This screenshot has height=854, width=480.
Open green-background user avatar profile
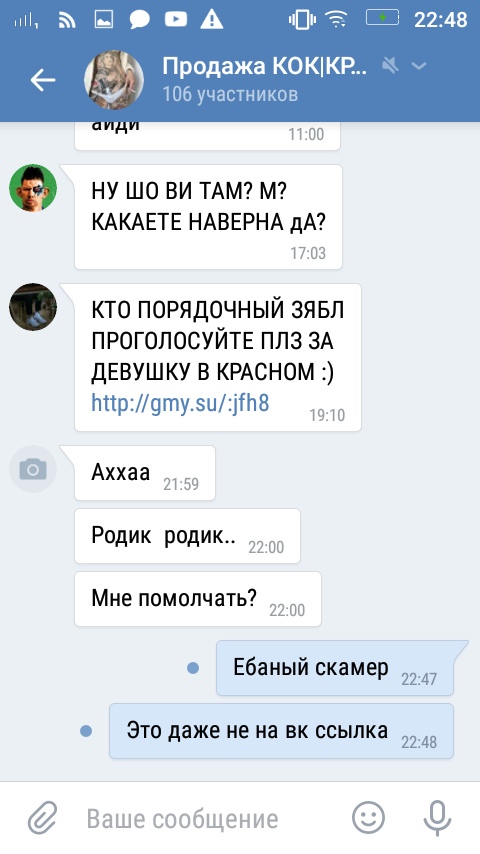33,188
